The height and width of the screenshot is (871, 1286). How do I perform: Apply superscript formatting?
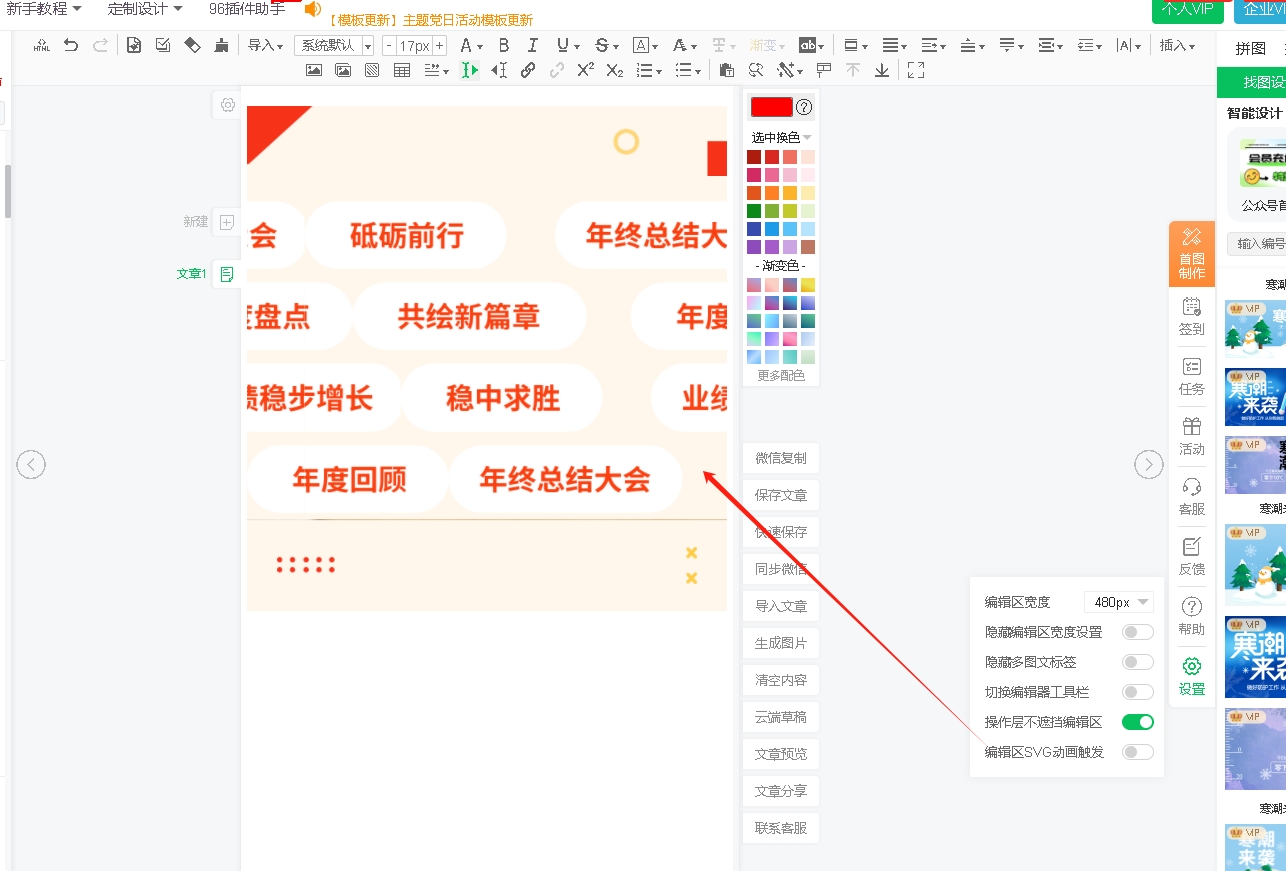(x=586, y=70)
